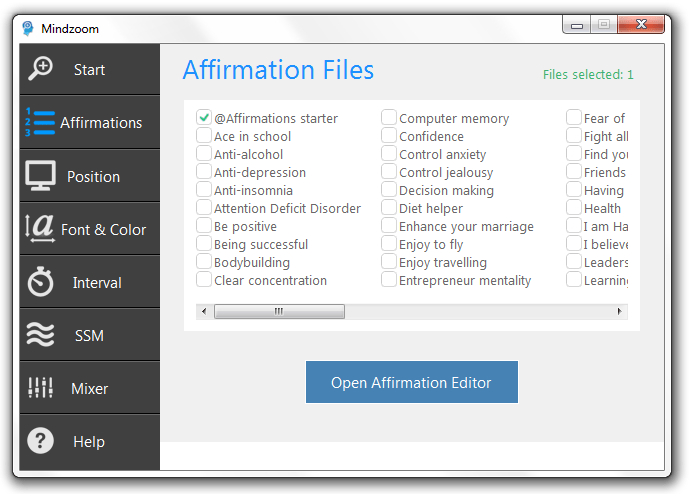Click the scroll left arrow of file list

tap(204, 312)
